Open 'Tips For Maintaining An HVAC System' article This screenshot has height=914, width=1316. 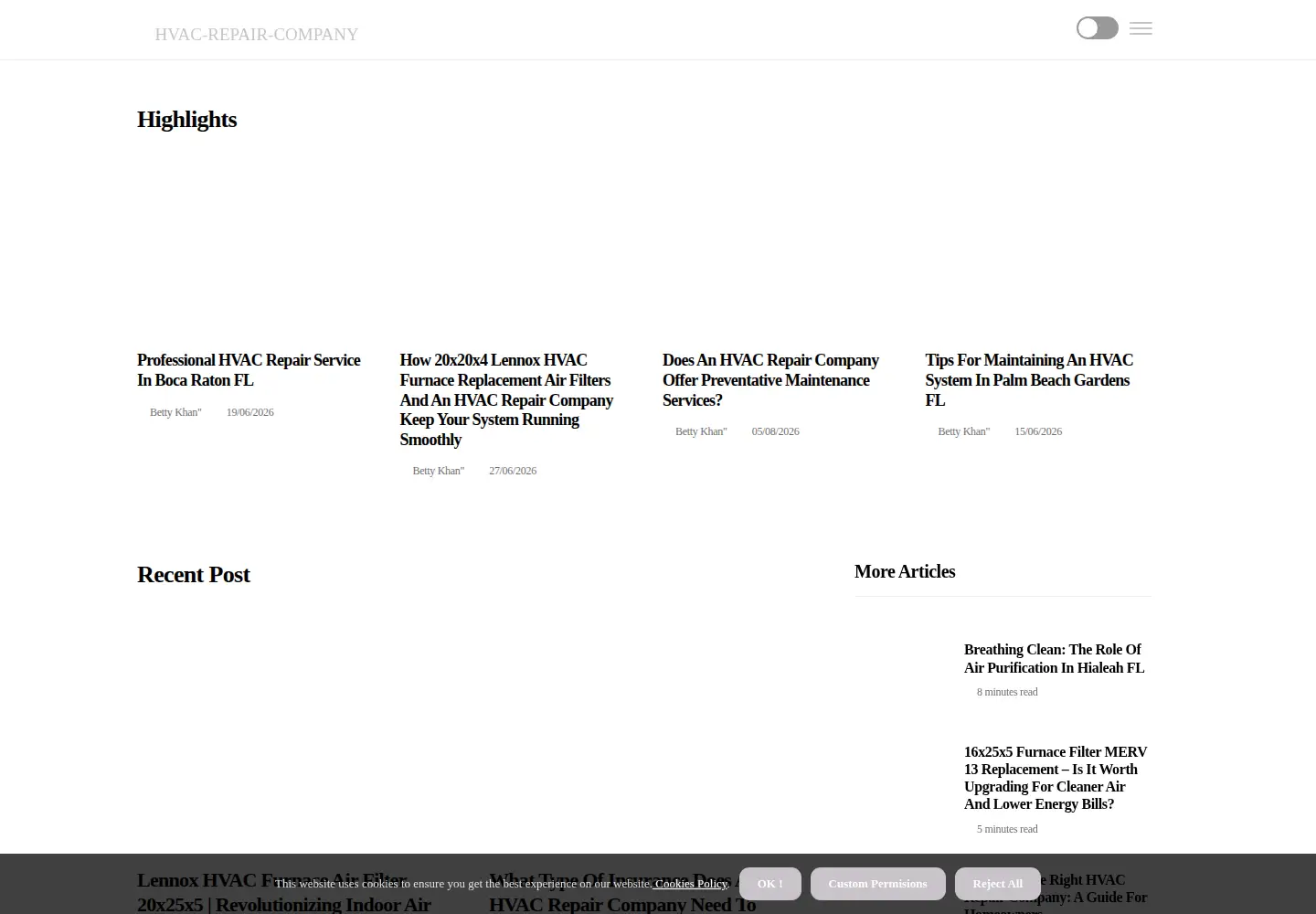point(1029,380)
